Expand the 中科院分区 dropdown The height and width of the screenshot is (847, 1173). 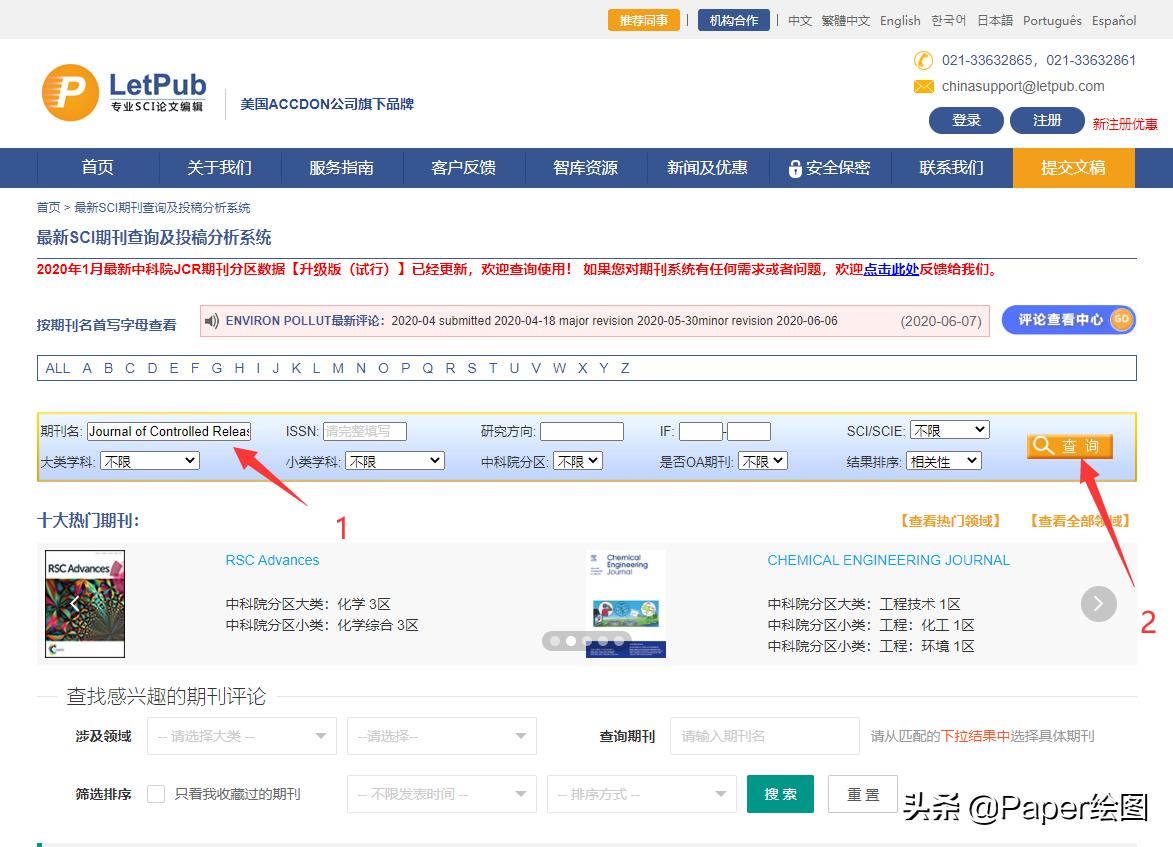point(579,461)
